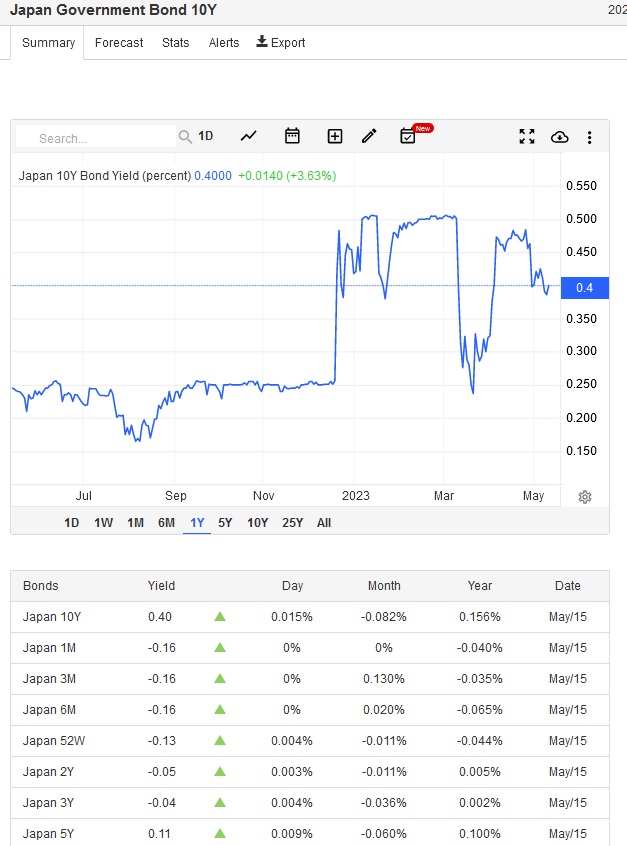Viewport: 627px width, 846px height.
Task: Open the calendar date range icon
Action: pos(292,136)
